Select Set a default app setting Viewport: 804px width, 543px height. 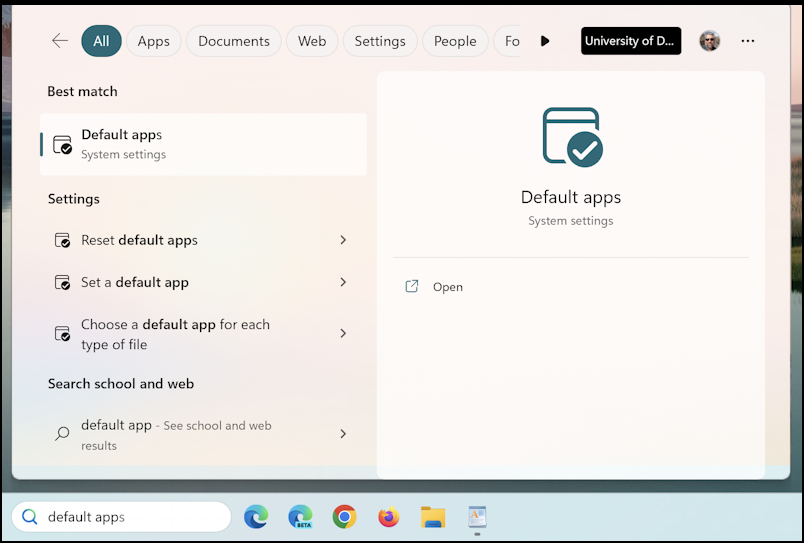pos(204,282)
